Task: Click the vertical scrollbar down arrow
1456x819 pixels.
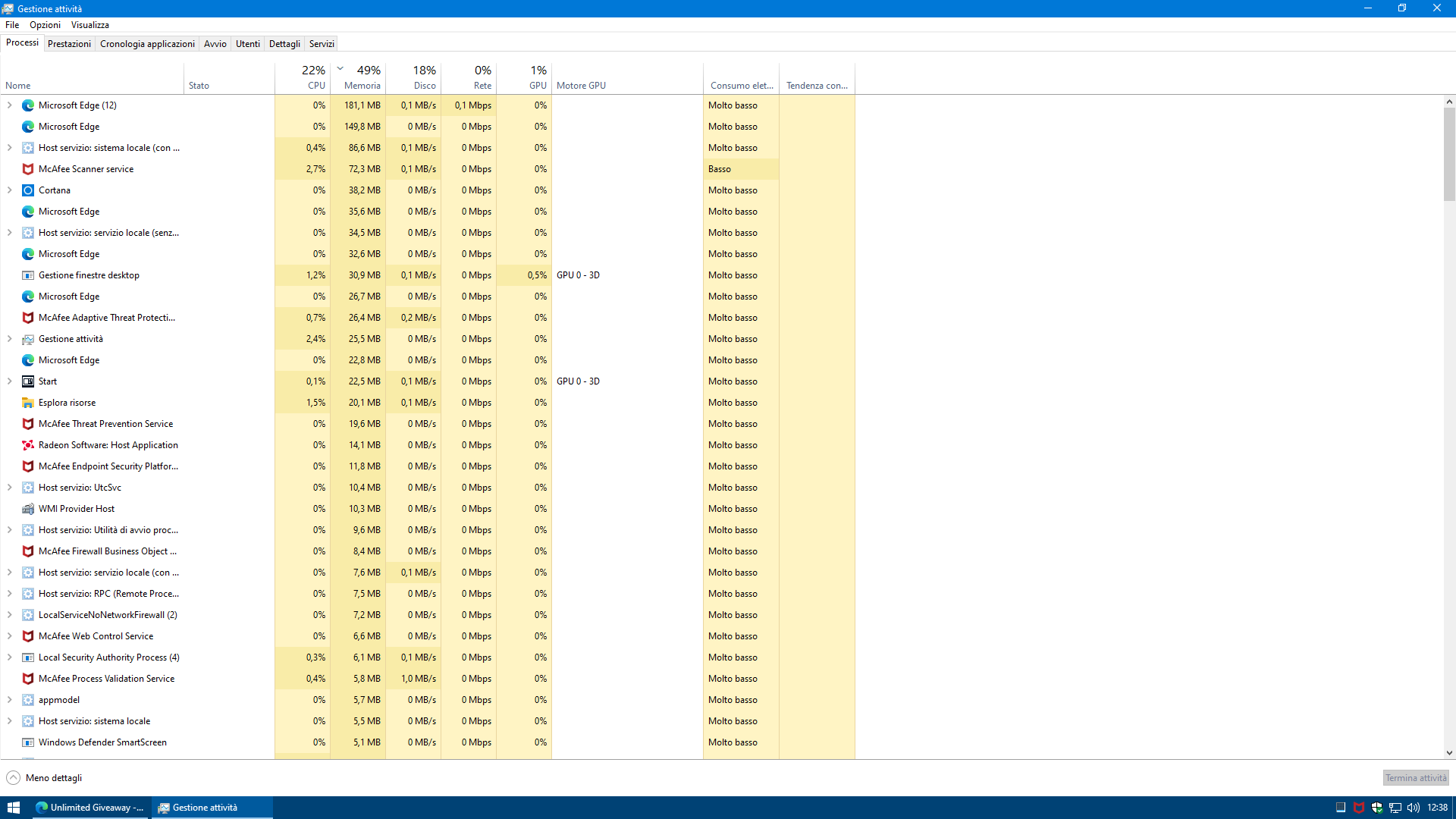Action: (1449, 753)
